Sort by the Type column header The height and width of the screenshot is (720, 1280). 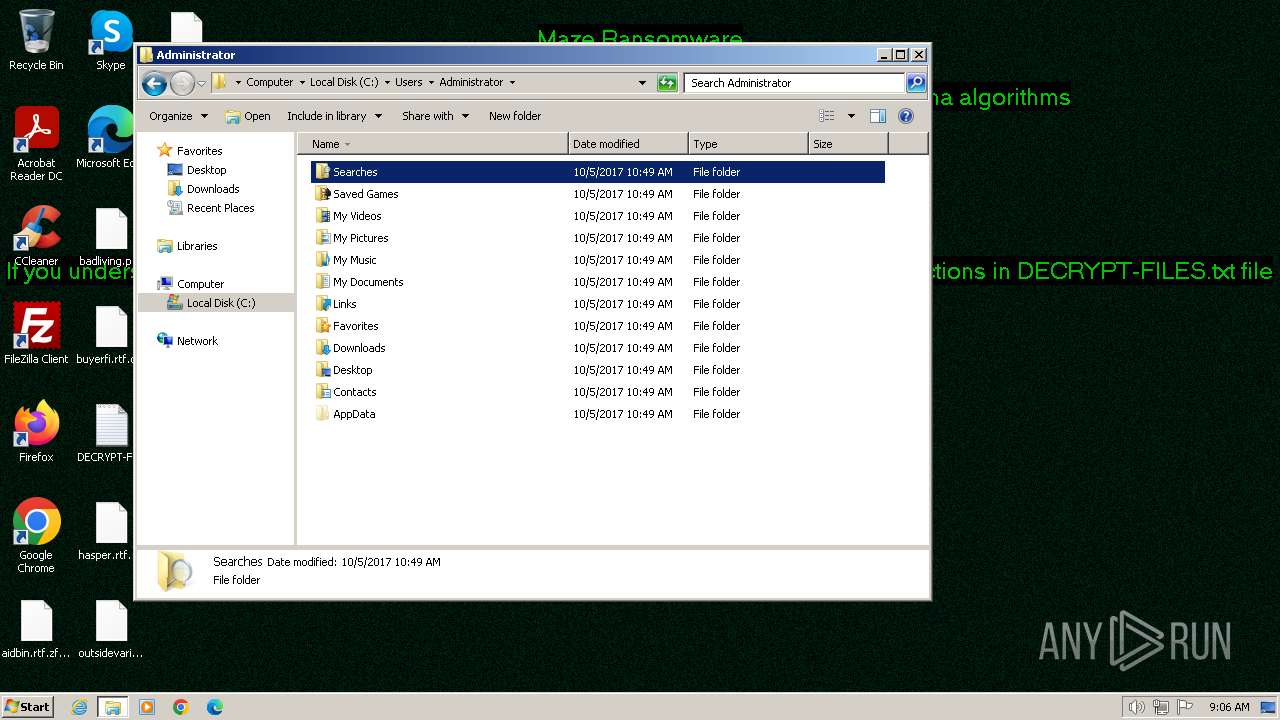pos(748,144)
